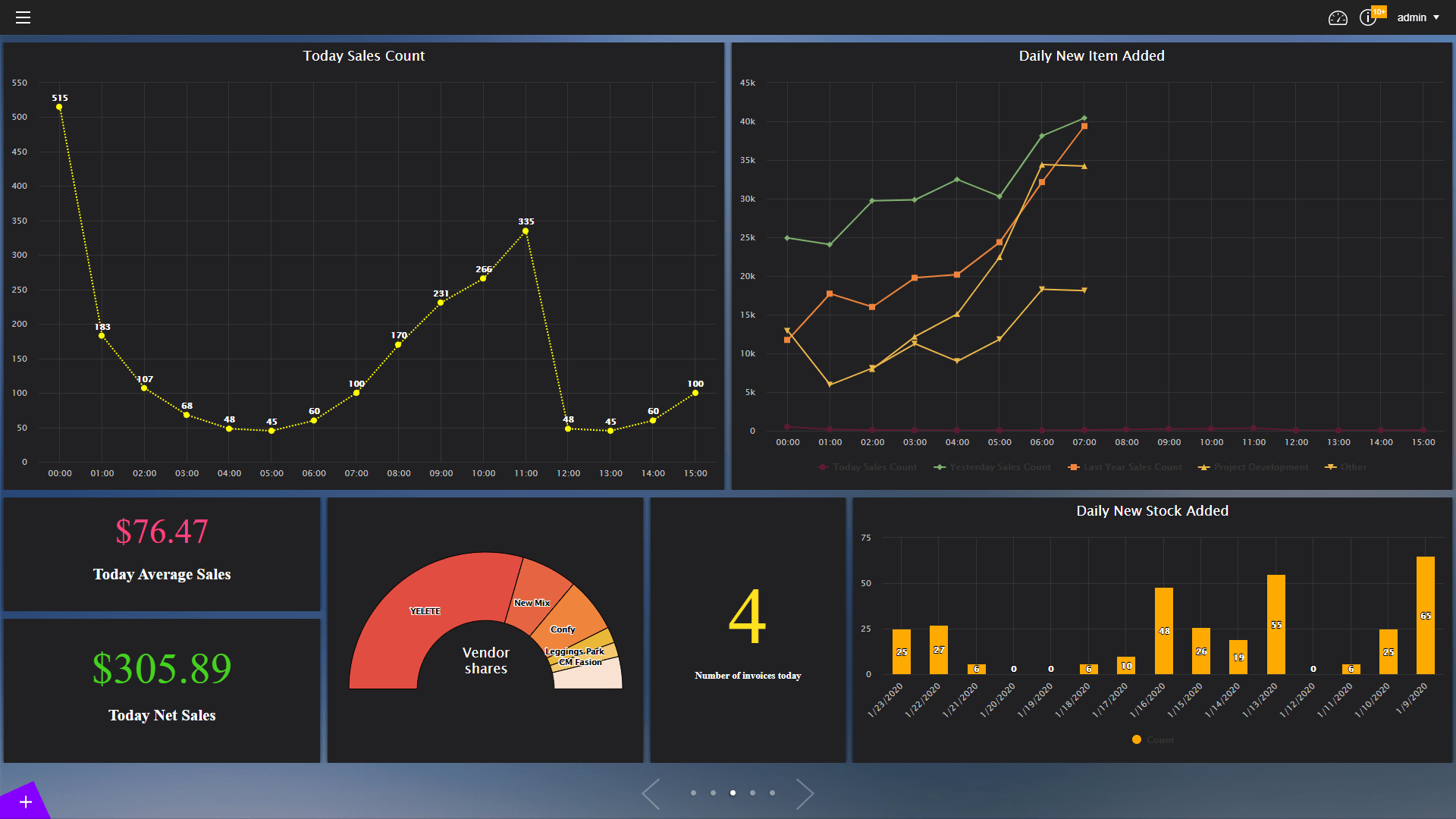Go to previous dashboard slide arrow
The width and height of the screenshot is (1456, 819).
coord(651,794)
